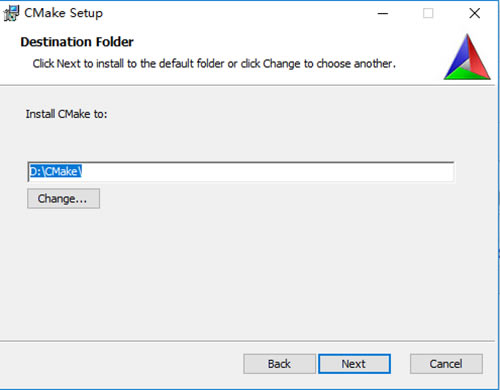This screenshot has height=390, width=500.
Task: Minimize the CMake Setup window
Action: point(383,14)
